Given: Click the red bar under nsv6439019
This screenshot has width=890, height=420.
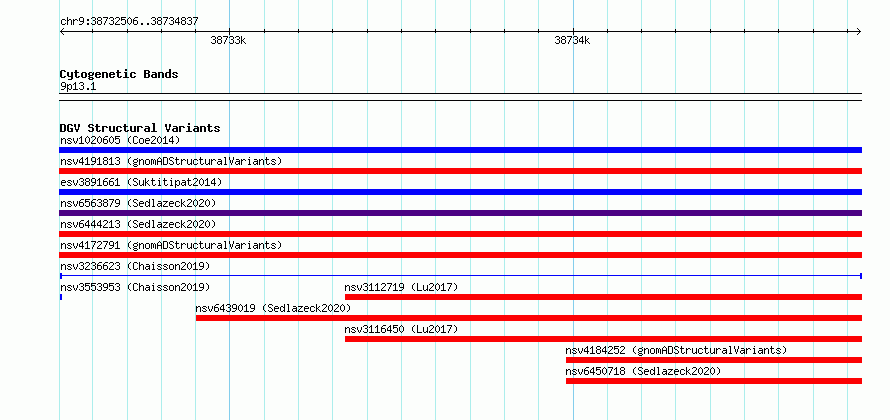Looking at the screenshot, I should pyautogui.click(x=529, y=318).
